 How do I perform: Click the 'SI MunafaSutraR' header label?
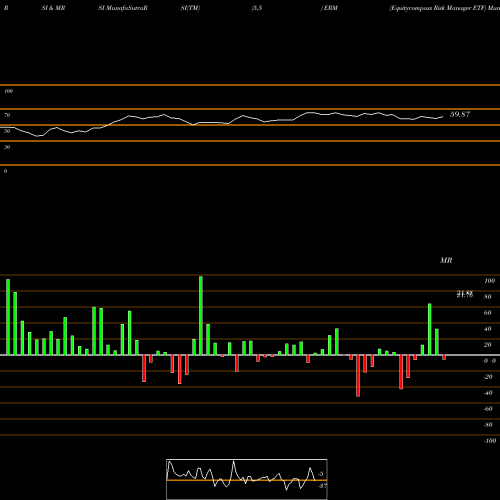tap(123, 8)
